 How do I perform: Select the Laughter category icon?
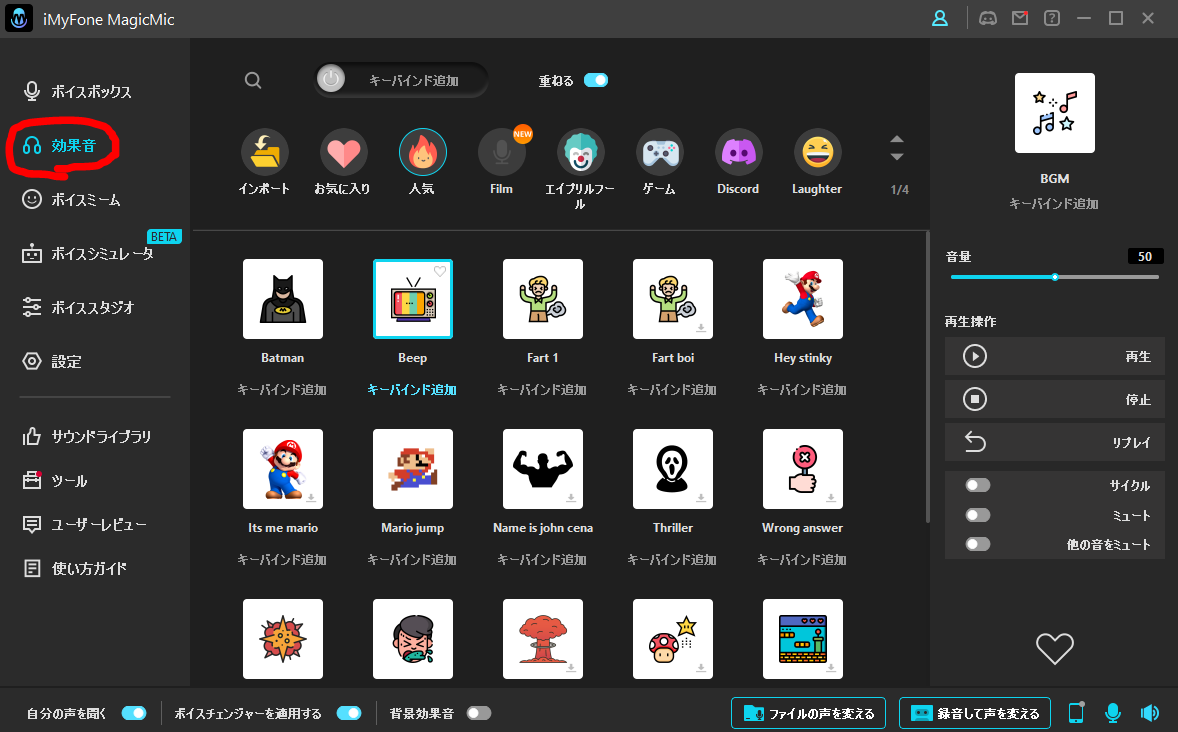tap(817, 153)
